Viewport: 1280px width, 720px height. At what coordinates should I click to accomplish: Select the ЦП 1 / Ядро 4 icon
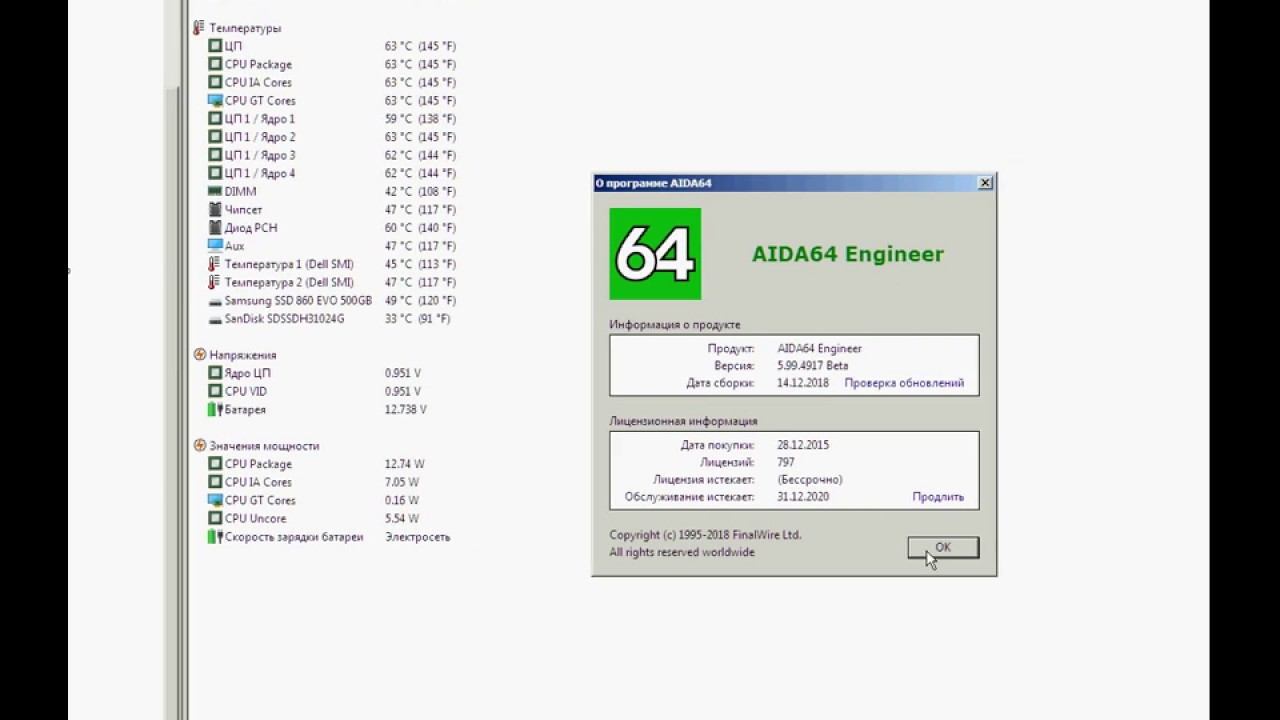(x=215, y=173)
